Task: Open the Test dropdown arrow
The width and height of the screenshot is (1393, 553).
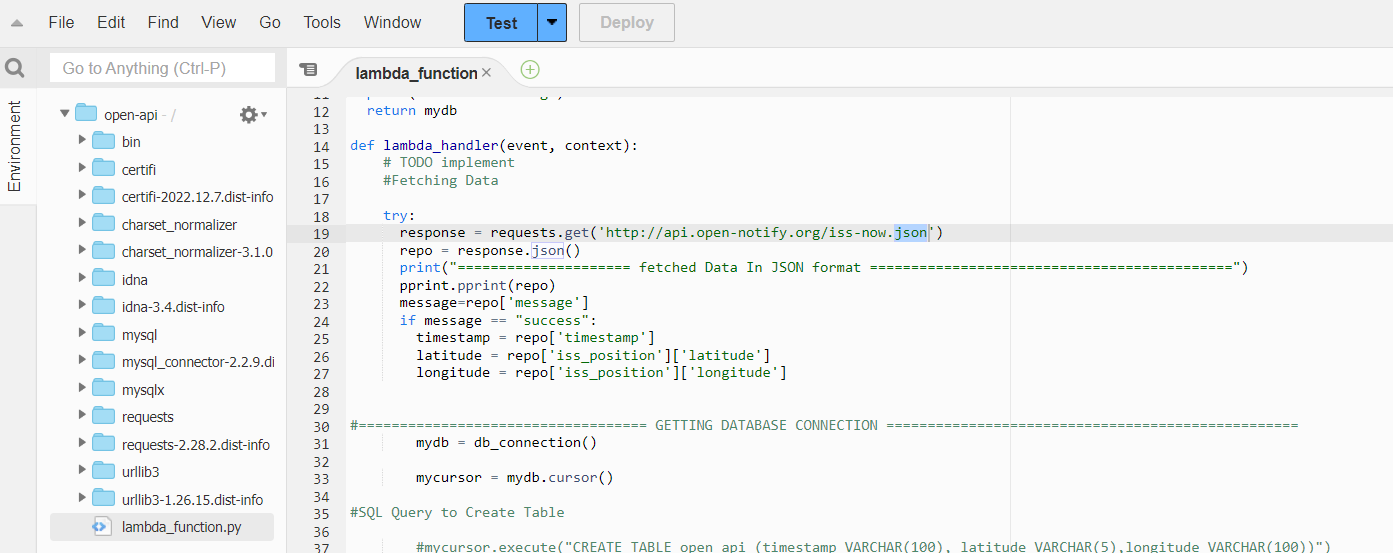Action: (552, 22)
